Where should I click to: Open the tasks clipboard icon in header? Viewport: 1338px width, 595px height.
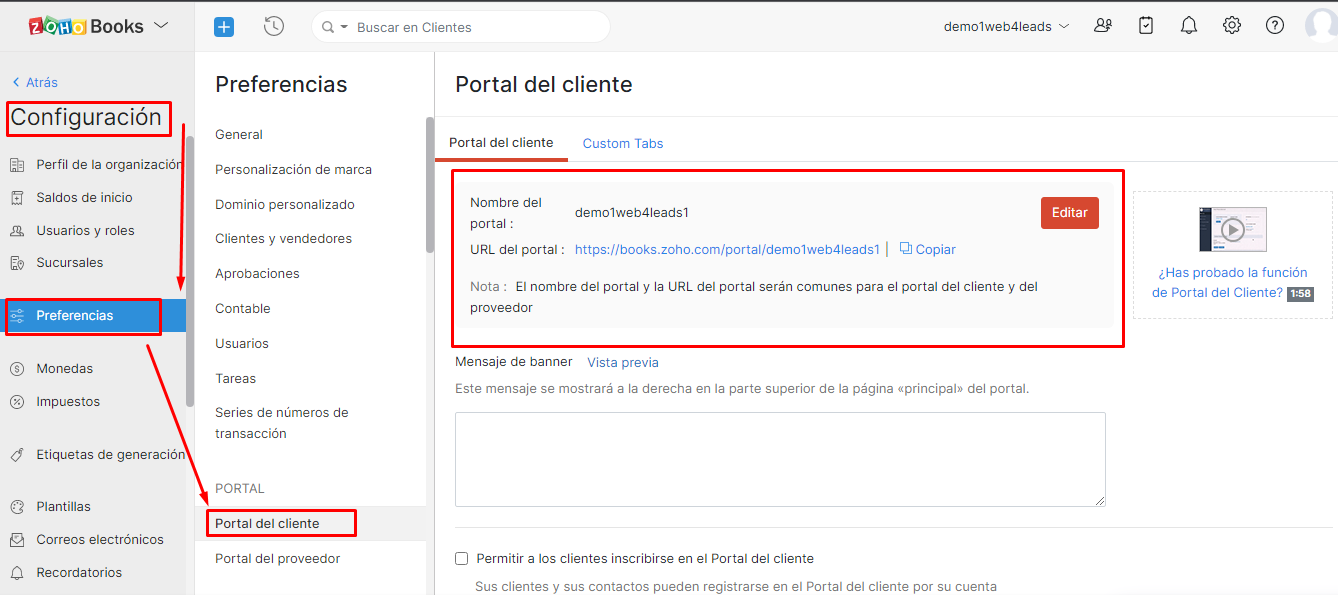(1146, 26)
